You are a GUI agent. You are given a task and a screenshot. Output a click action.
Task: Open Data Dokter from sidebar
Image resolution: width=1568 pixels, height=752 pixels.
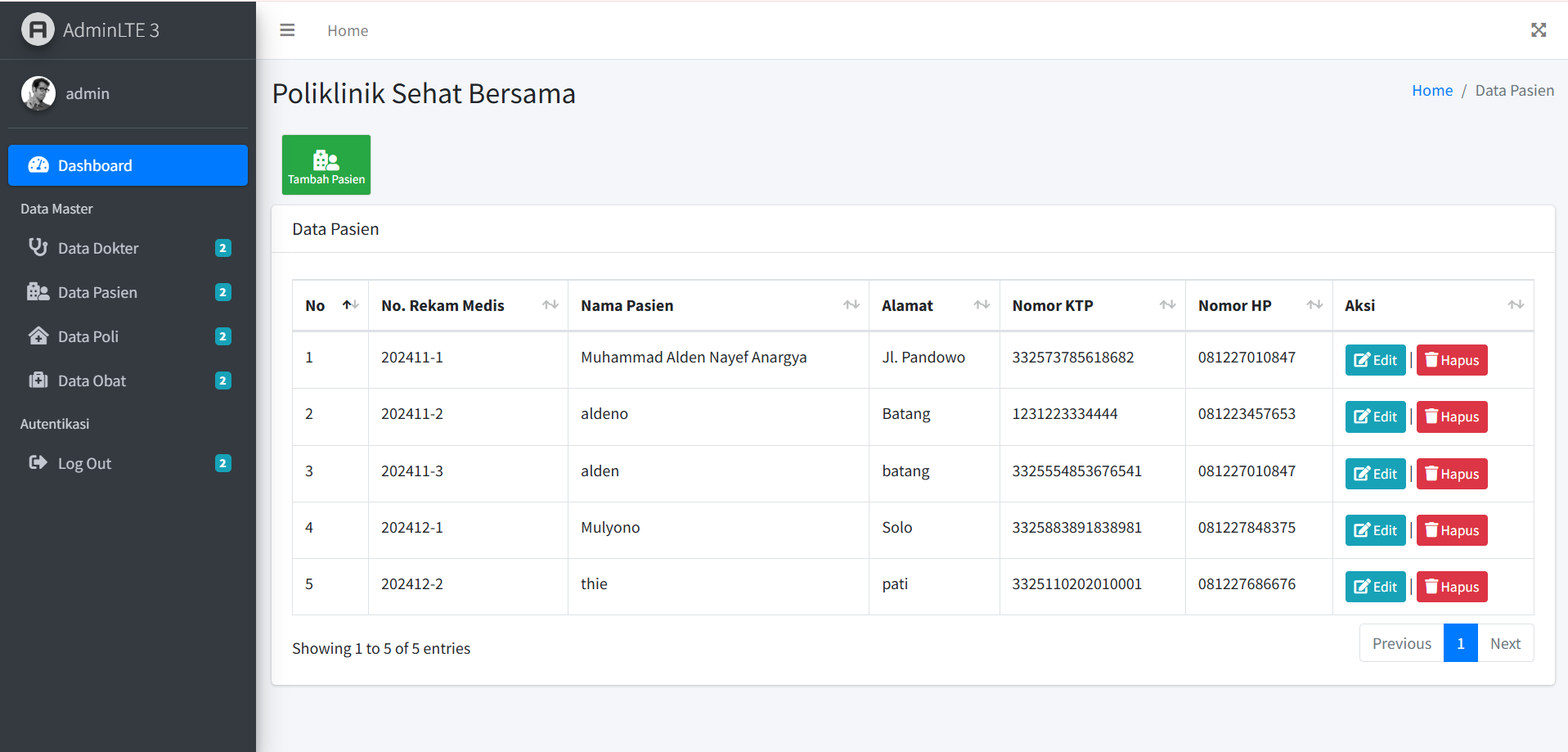(98, 248)
